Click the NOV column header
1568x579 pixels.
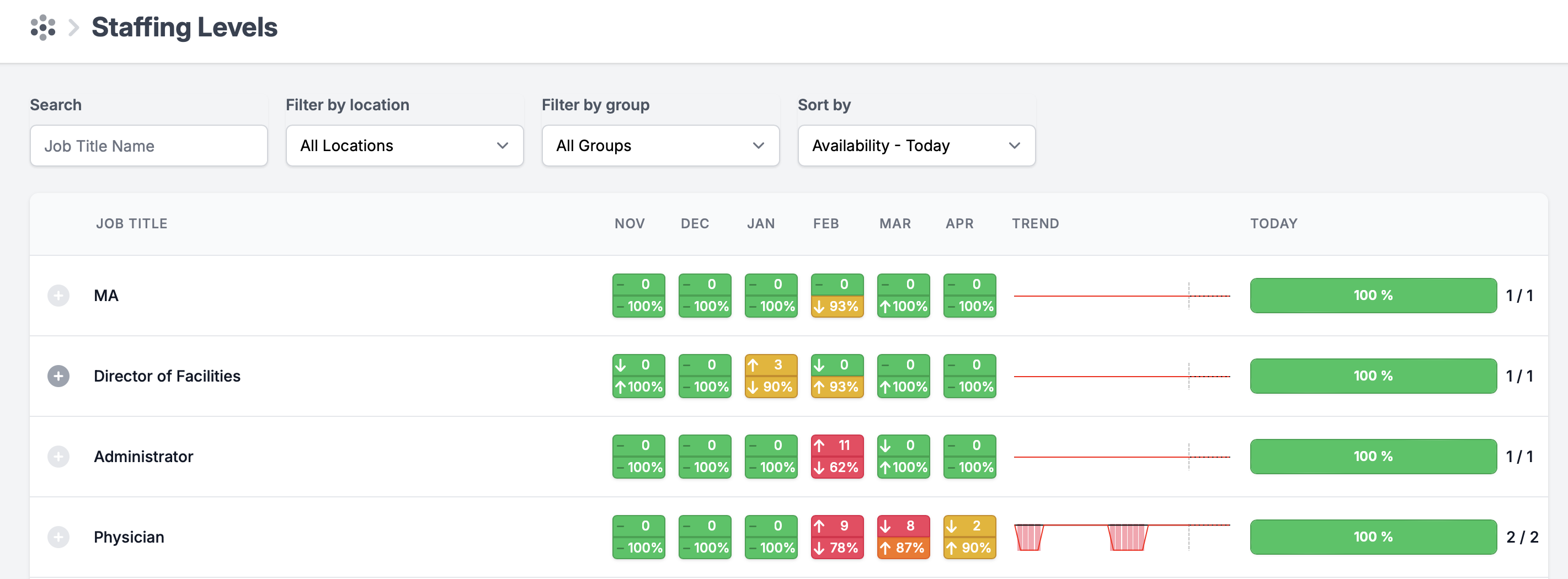pos(630,224)
